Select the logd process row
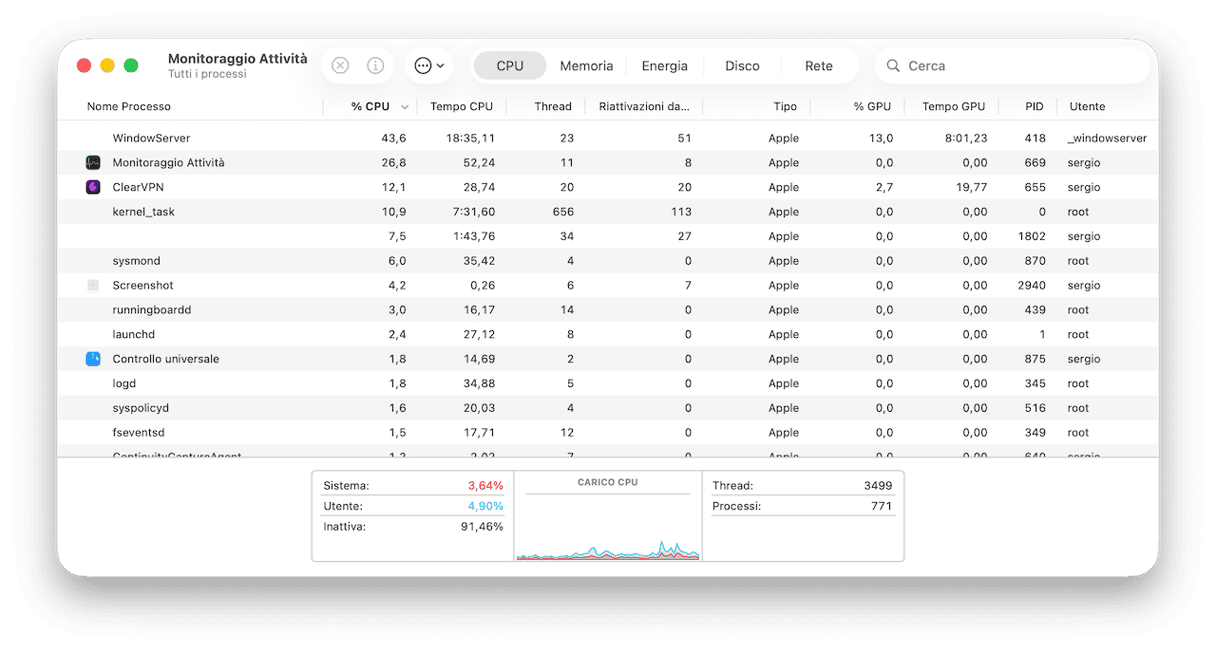The image size is (1216, 652). click(608, 383)
